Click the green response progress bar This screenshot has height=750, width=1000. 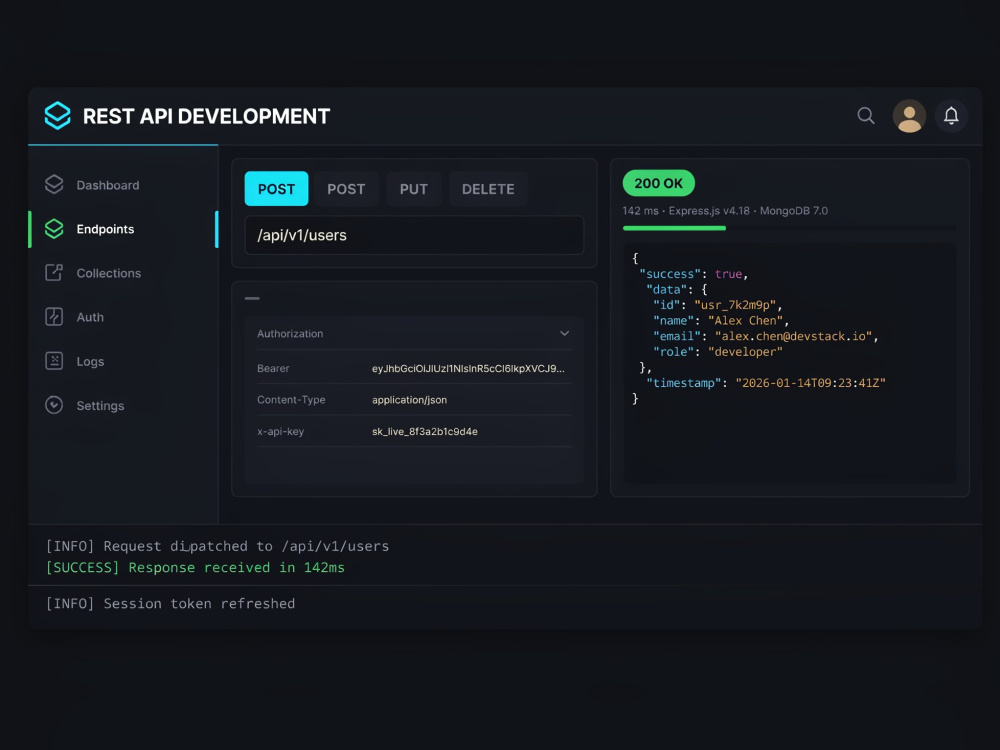[x=674, y=228]
